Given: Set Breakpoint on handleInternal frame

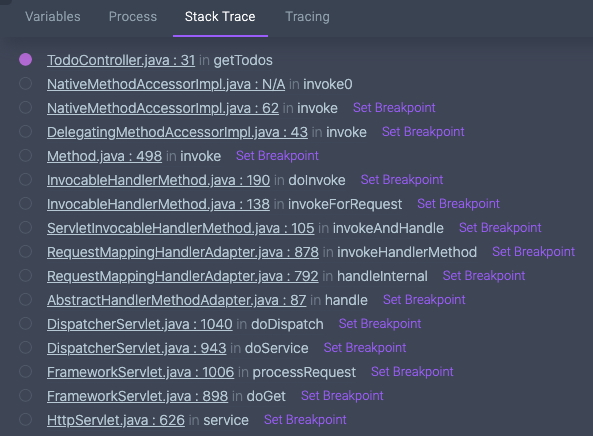Looking at the screenshot, I should [x=484, y=276].
